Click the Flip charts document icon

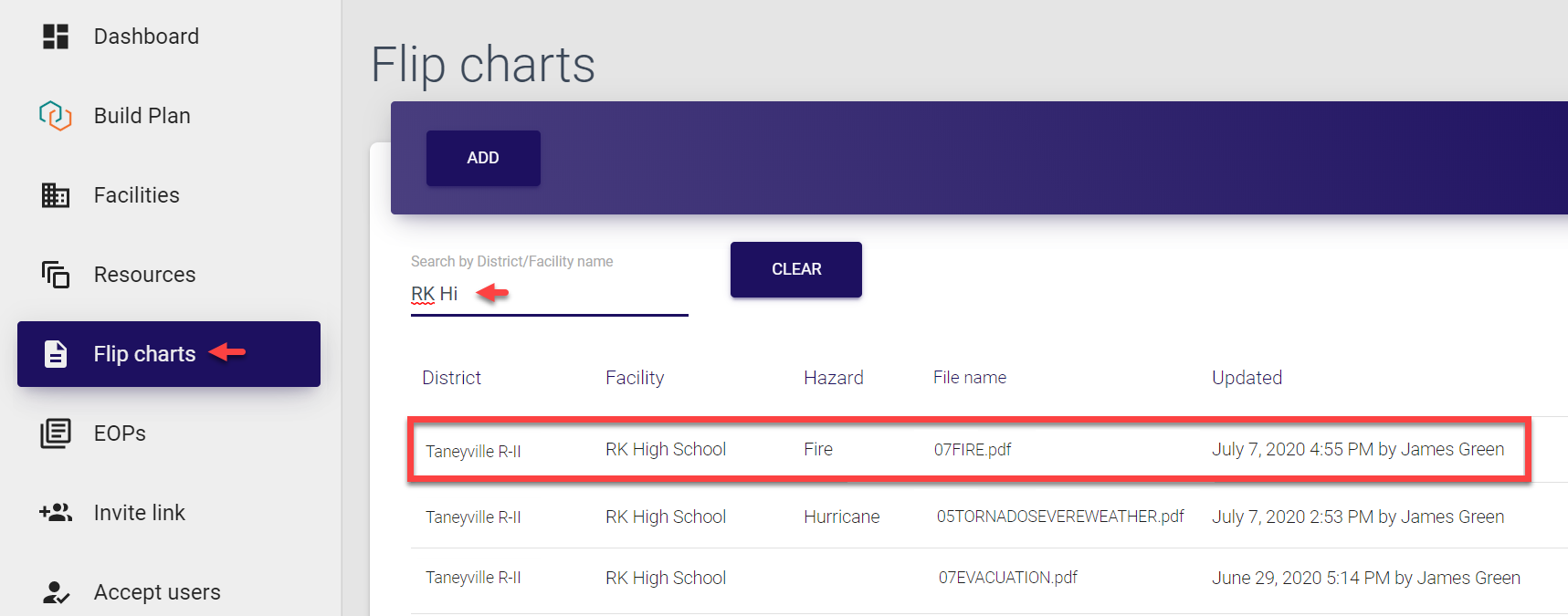click(56, 354)
